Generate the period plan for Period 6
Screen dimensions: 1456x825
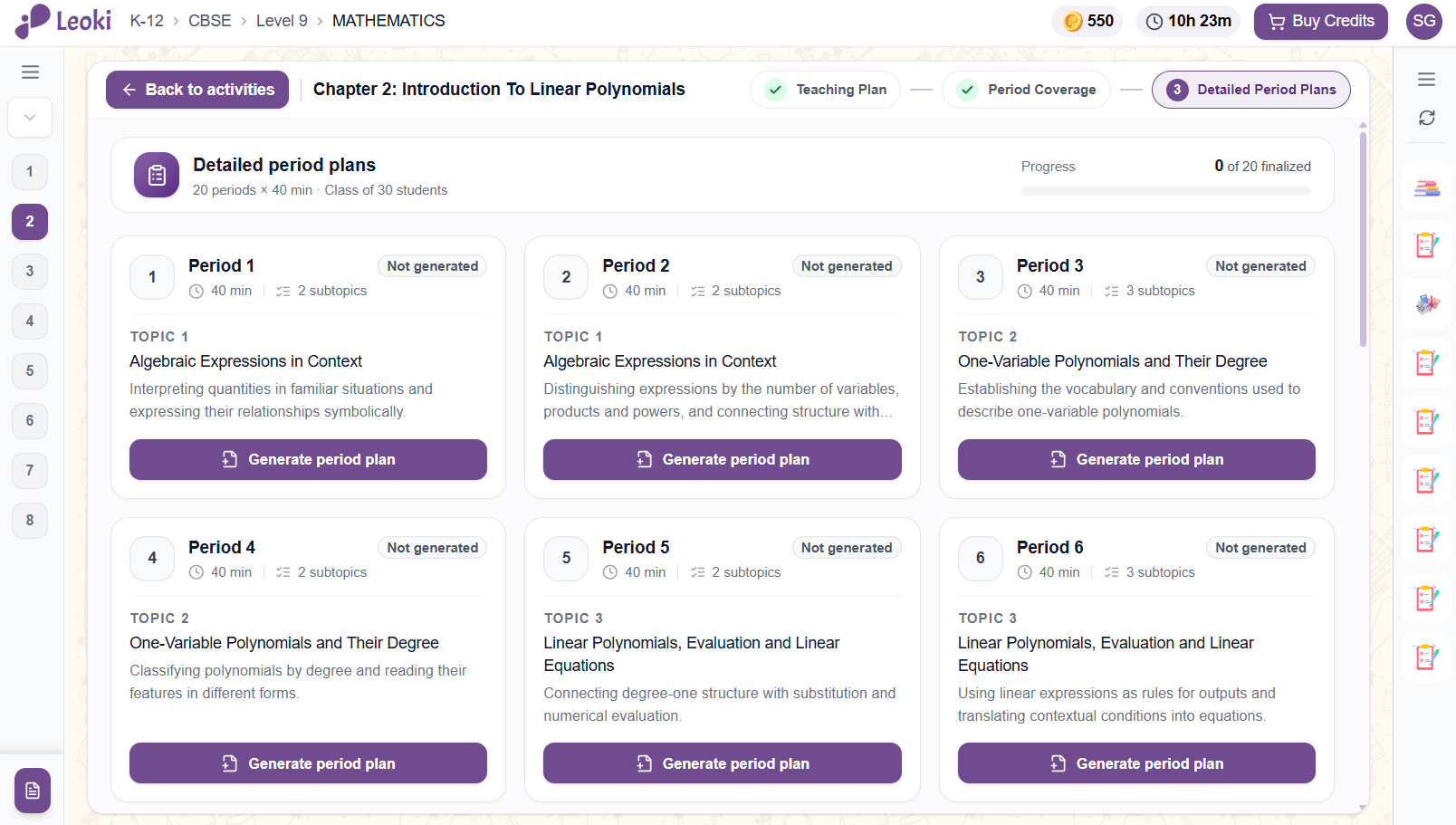(x=1136, y=763)
